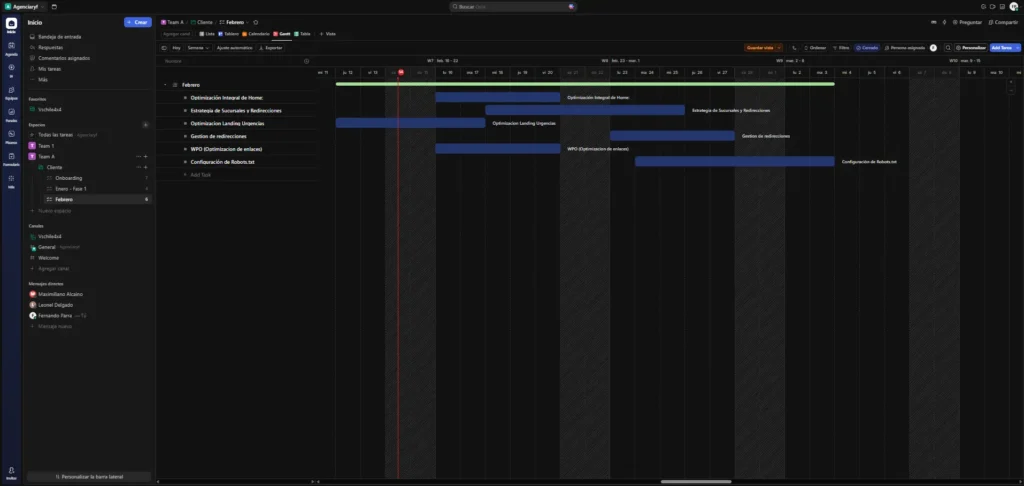Click the star icon next to the Febrero breadcrumb

tap(255, 22)
